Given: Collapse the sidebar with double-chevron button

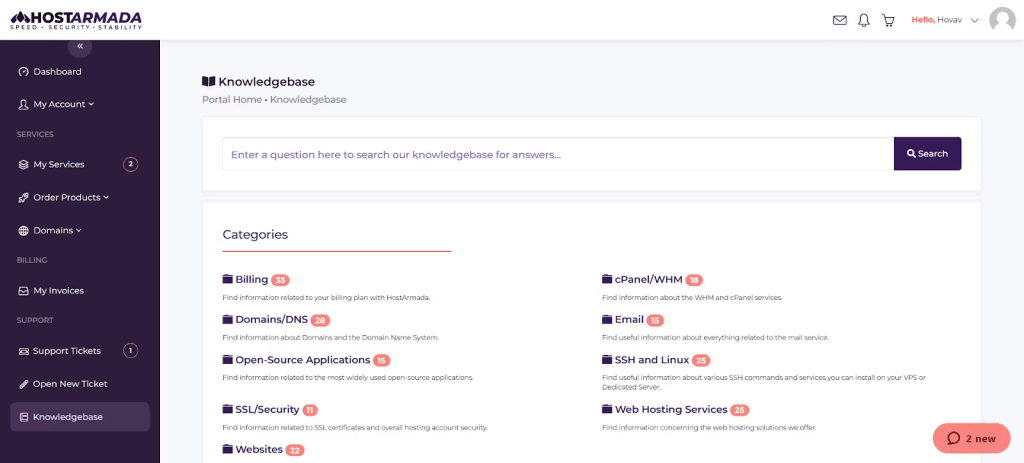Looking at the screenshot, I should coord(80,46).
